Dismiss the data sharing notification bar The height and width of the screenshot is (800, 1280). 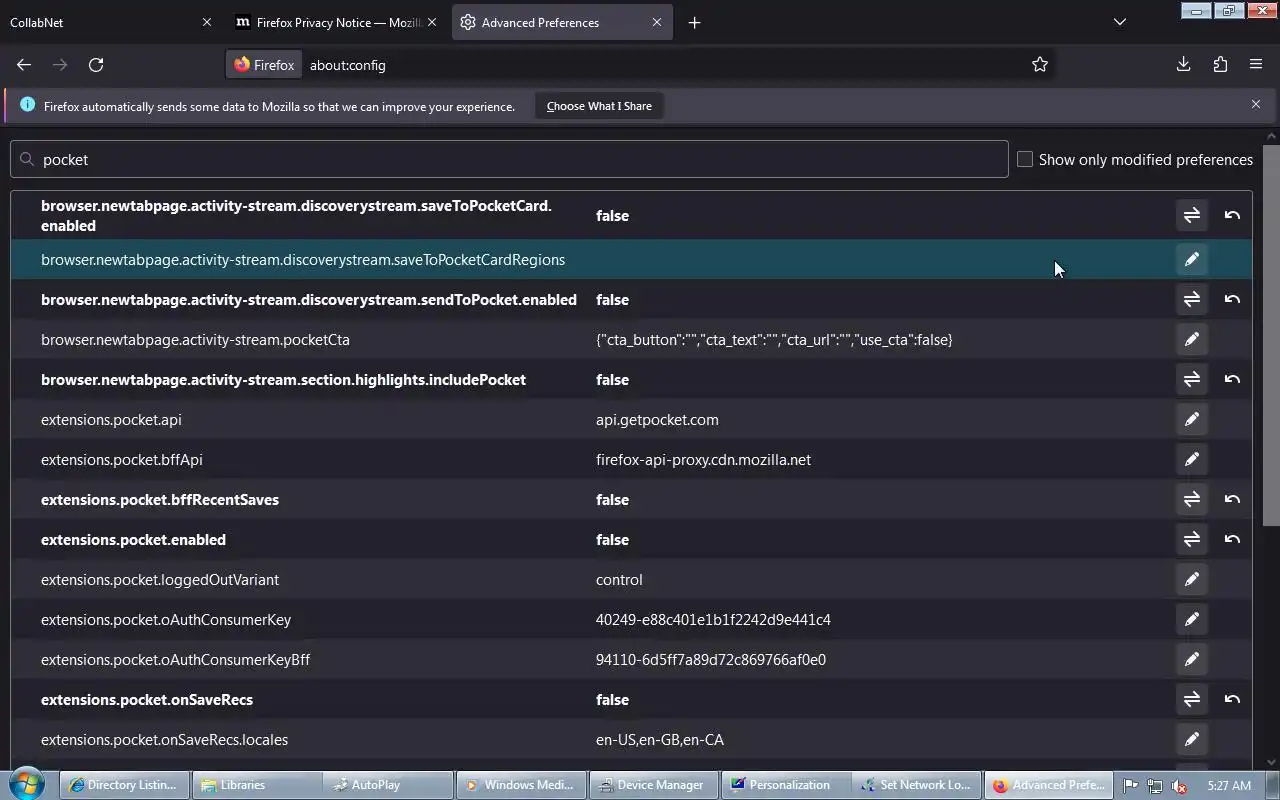[x=1256, y=104]
